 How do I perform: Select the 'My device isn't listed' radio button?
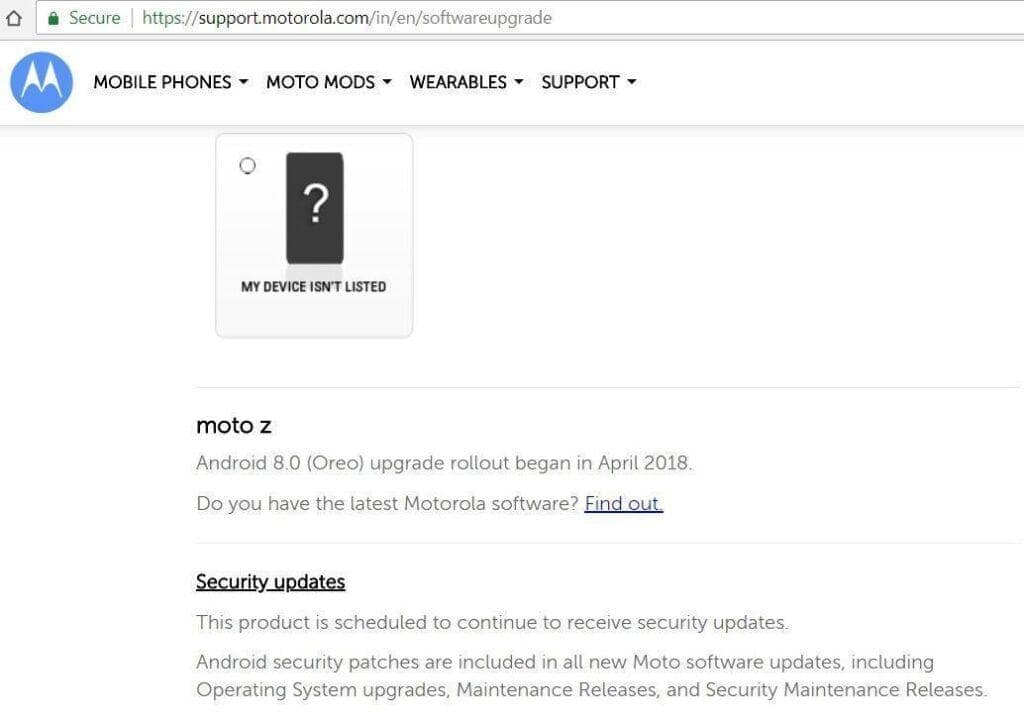tap(248, 166)
